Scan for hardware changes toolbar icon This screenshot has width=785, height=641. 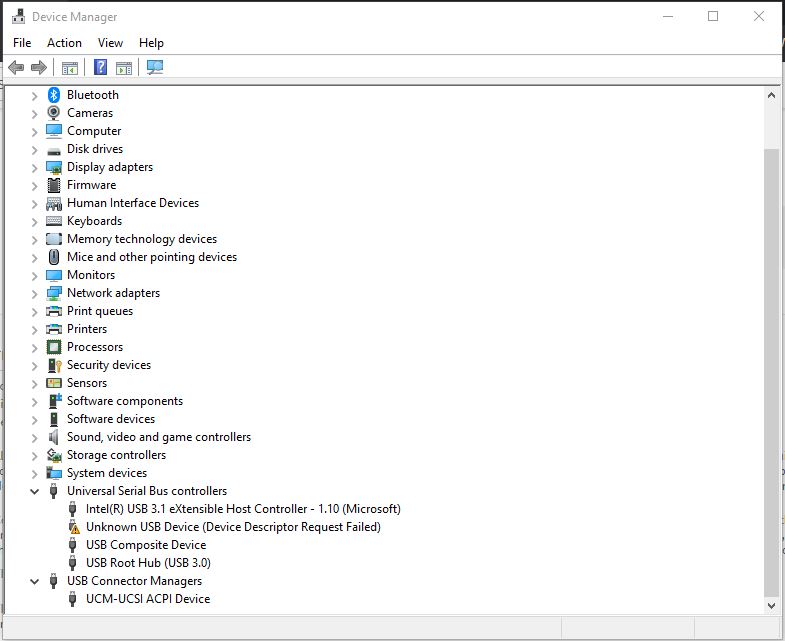155,67
